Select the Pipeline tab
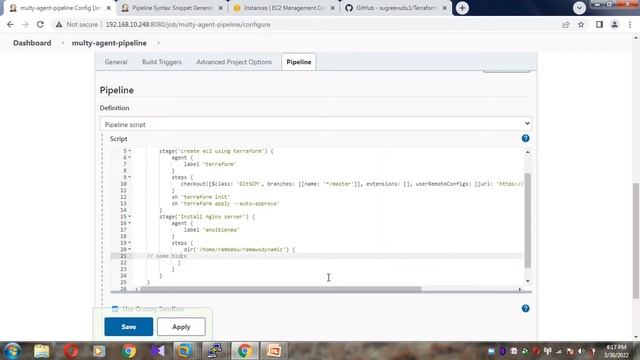This screenshot has width=640, height=360. pyautogui.click(x=298, y=62)
